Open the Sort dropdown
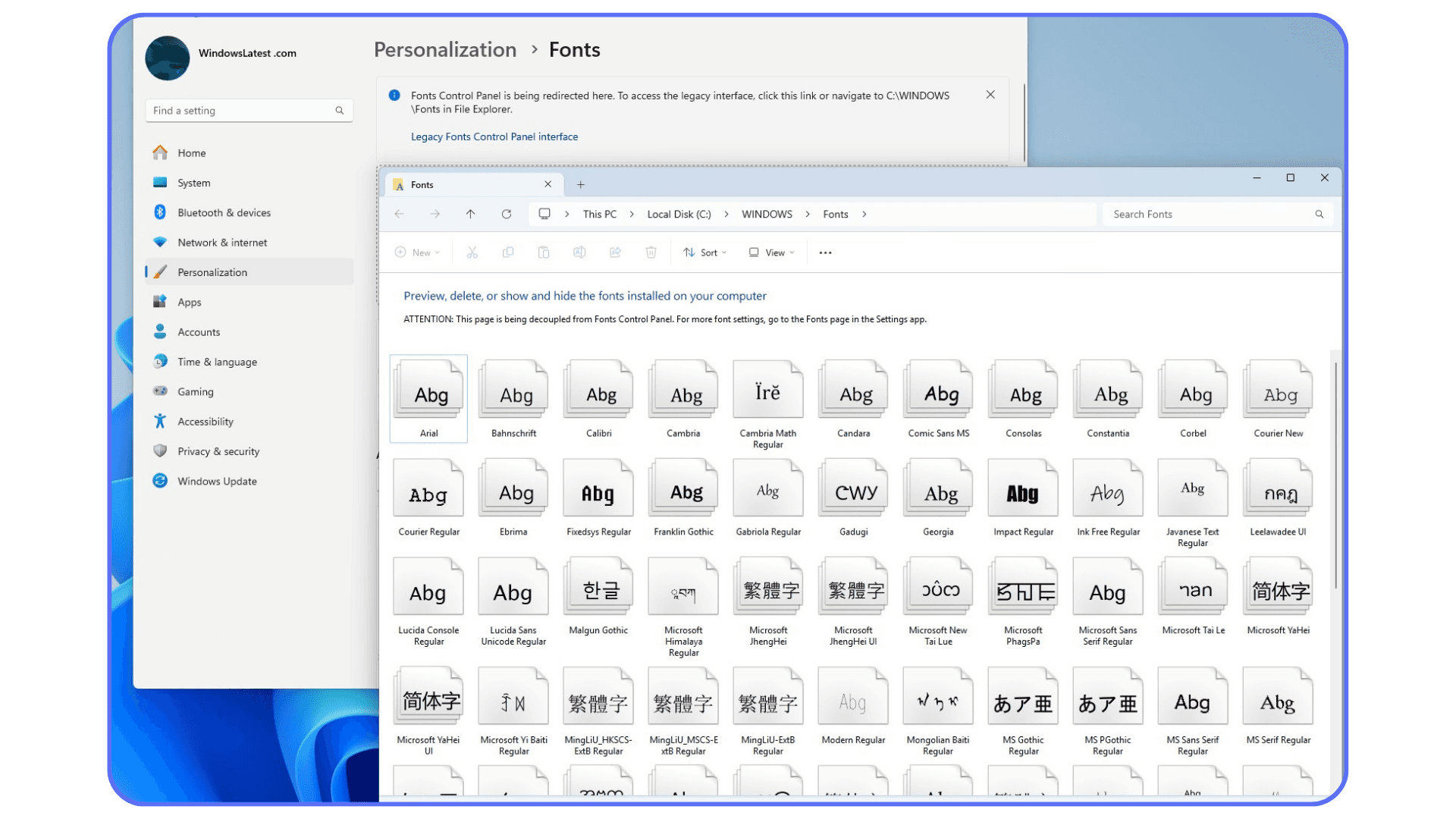Viewport: 1456px width, 819px height. point(704,252)
